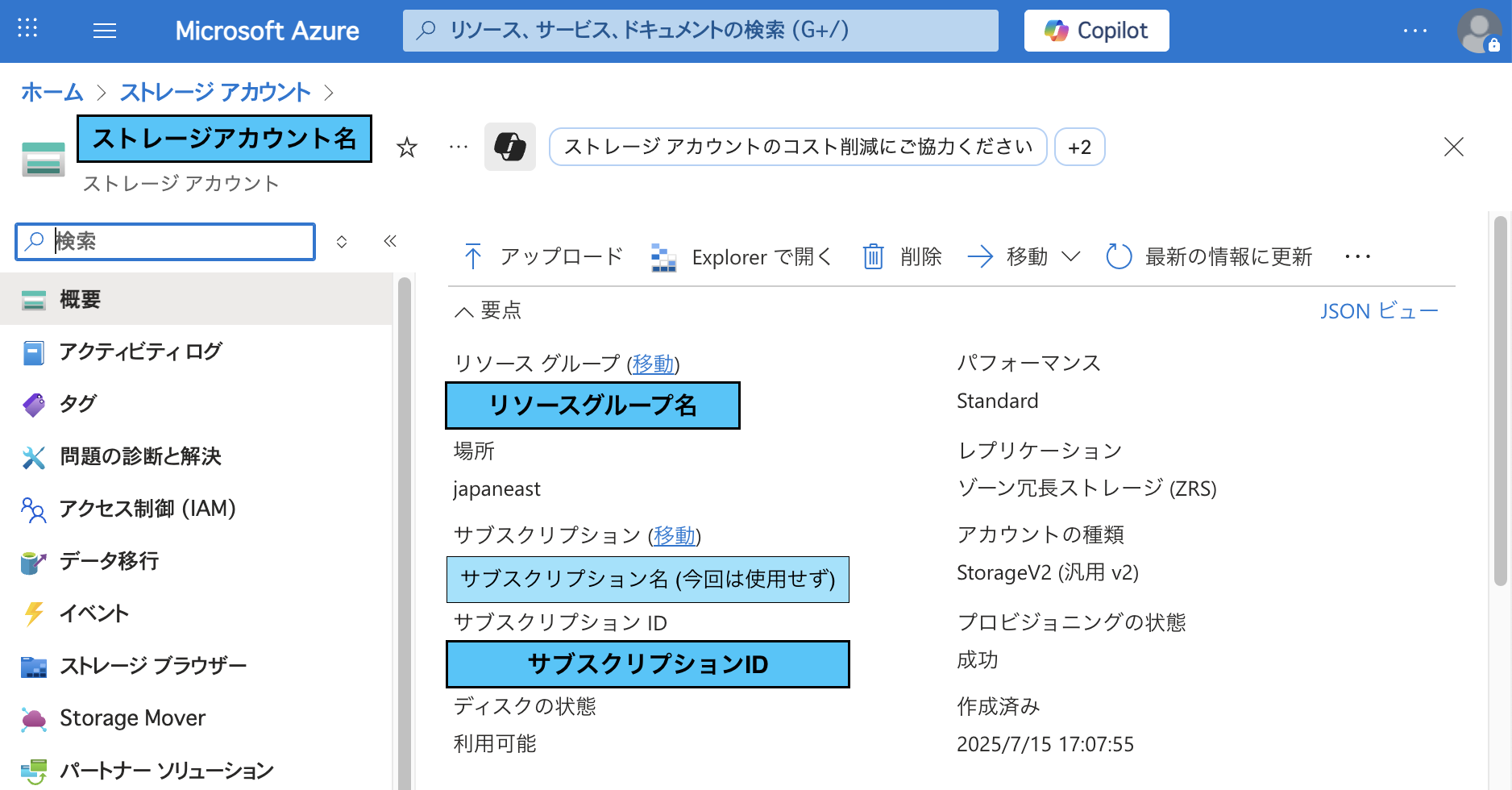Click the Microsoft Azure home title

[x=267, y=31]
